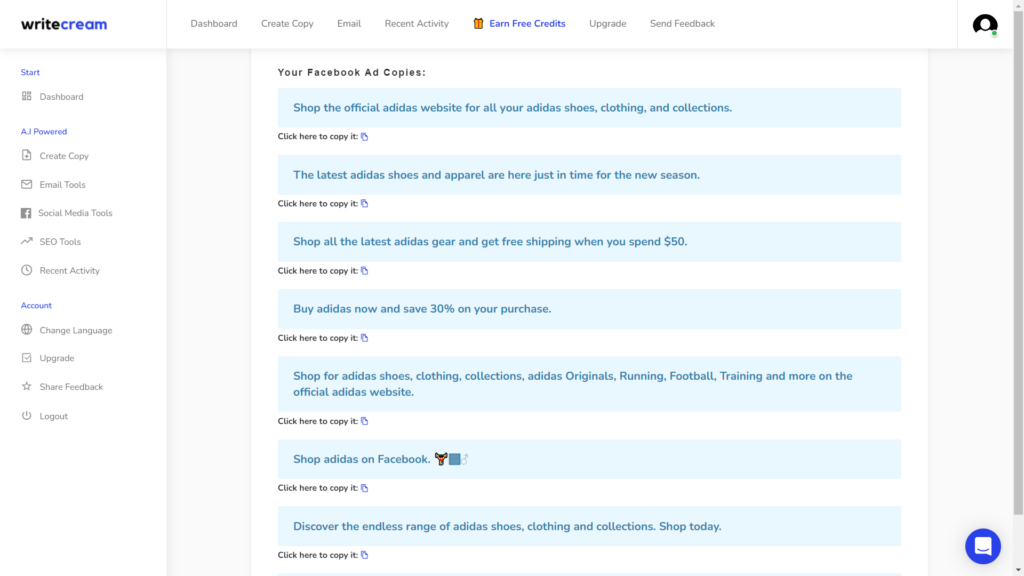Click the Create Copy document icon in sidebar
The width and height of the screenshot is (1024, 576).
click(26, 155)
